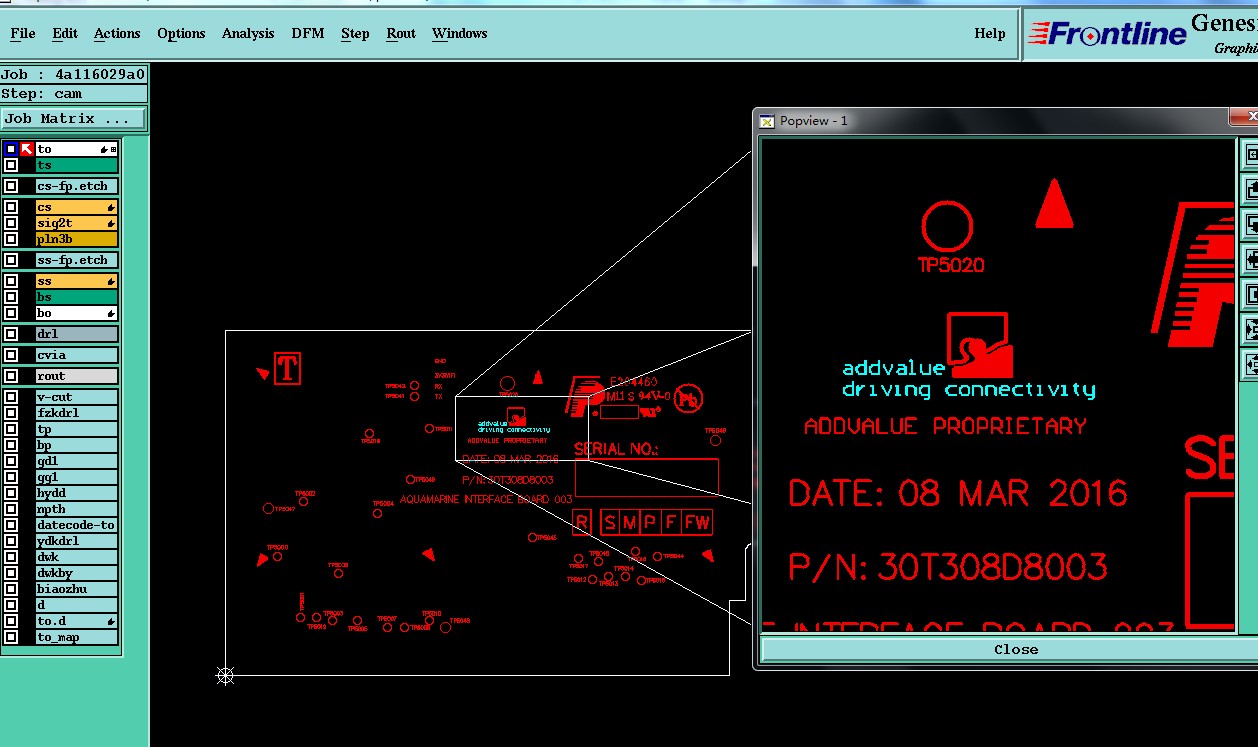
Task: Check the to_map layer box
Action: (x=11, y=637)
